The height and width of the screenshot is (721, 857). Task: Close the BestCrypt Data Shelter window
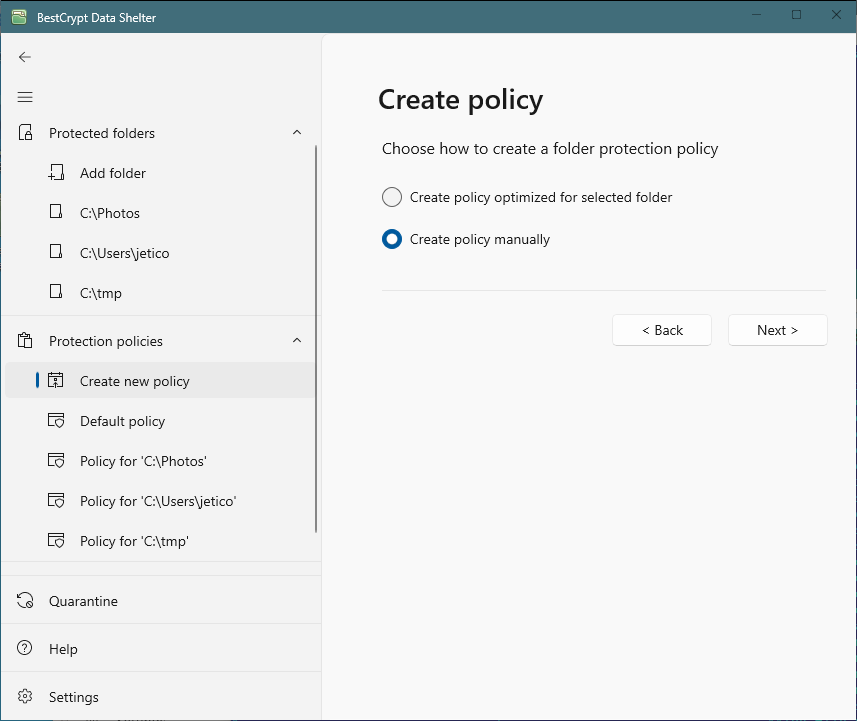click(x=836, y=15)
